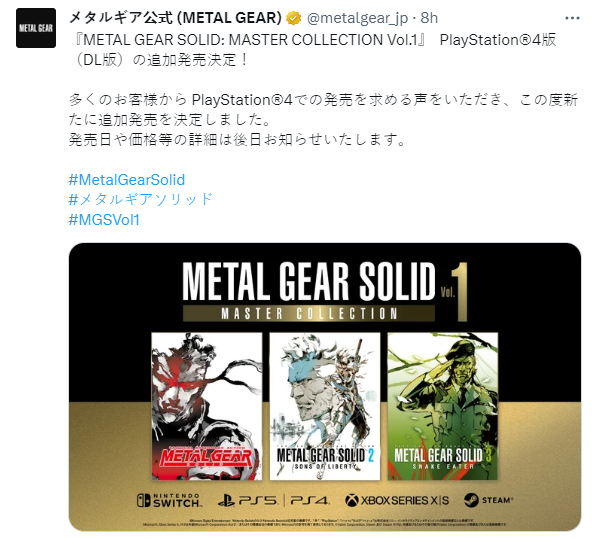The width and height of the screenshot is (595, 539).
Task: Click the Metal Gear Solid red cover art
Action: point(207,407)
